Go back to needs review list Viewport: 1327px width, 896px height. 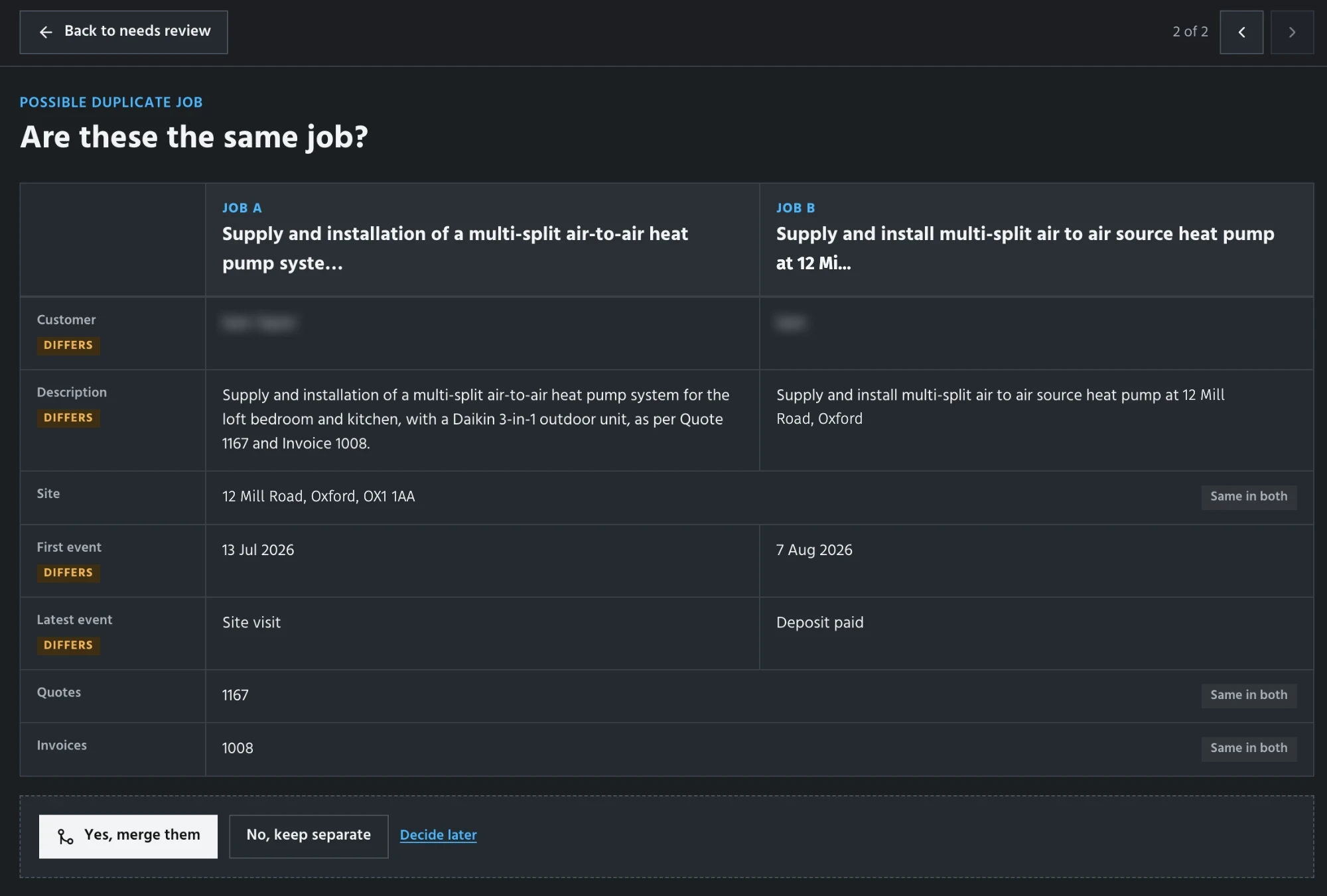click(x=123, y=32)
